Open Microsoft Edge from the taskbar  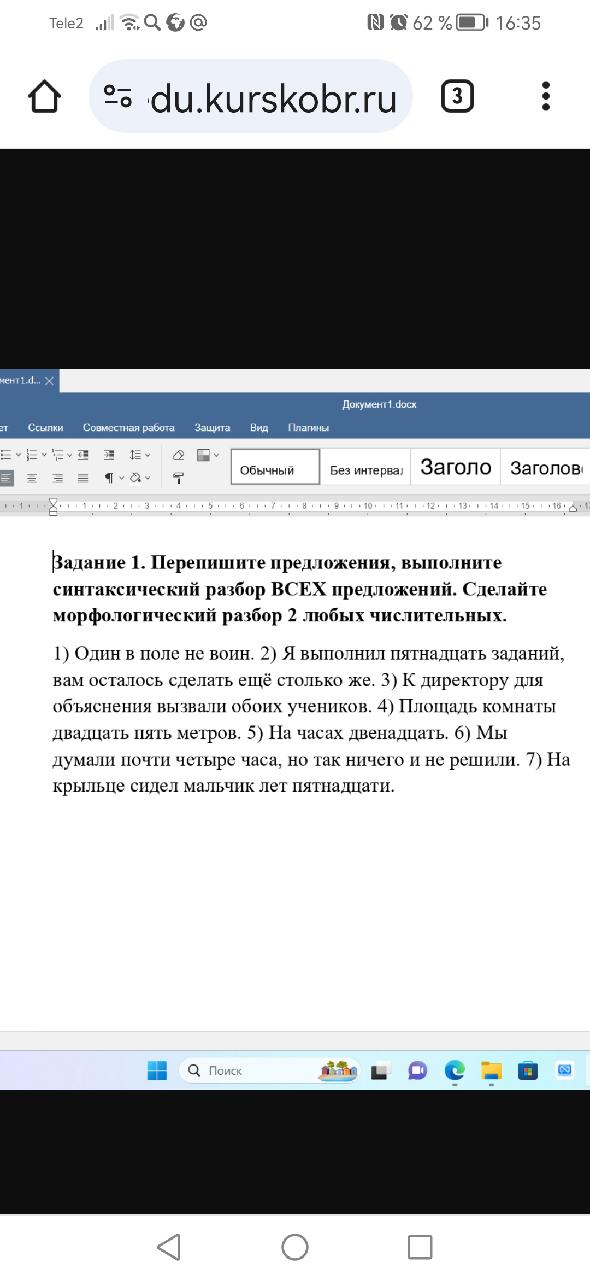(x=455, y=1070)
